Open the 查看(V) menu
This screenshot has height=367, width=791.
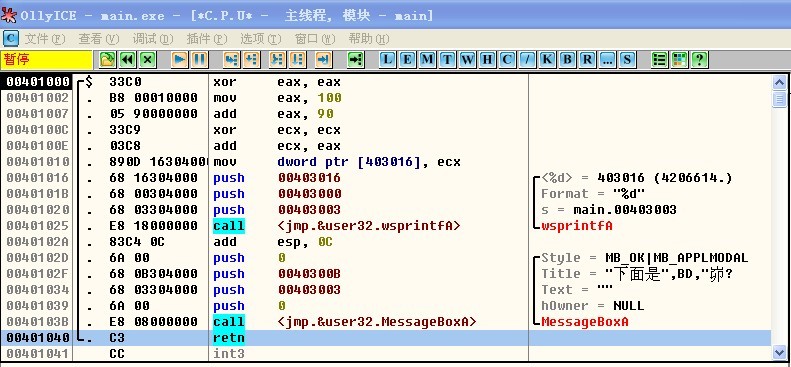click(x=99, y=38)
